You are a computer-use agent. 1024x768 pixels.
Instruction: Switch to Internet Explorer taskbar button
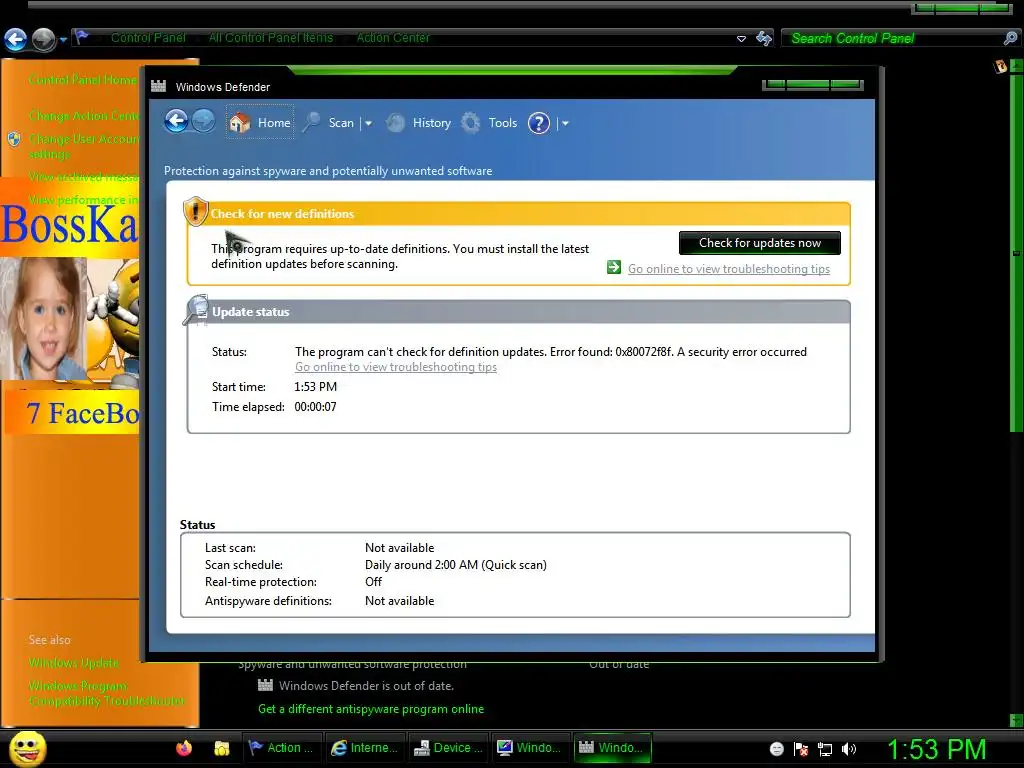click(x=364, y=748)
